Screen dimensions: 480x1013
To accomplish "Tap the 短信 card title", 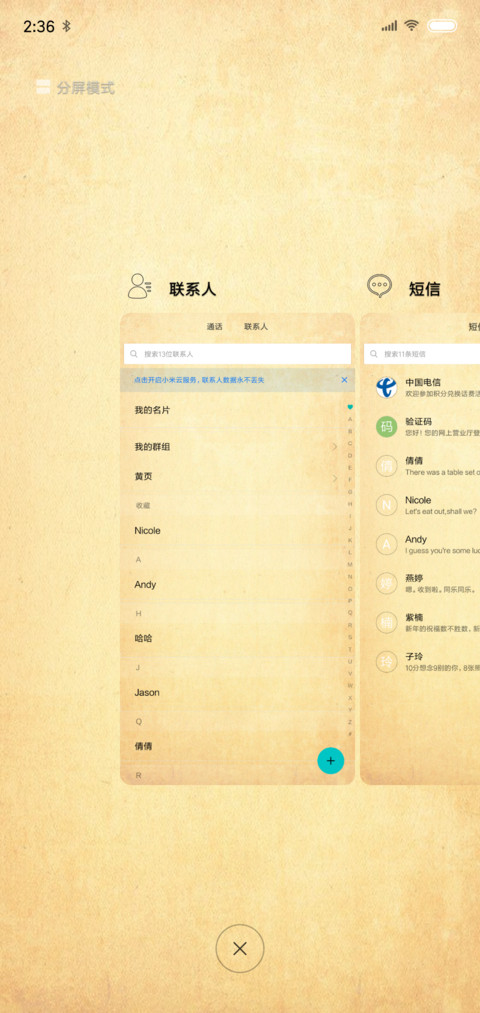I will click(x=424, y=289).
